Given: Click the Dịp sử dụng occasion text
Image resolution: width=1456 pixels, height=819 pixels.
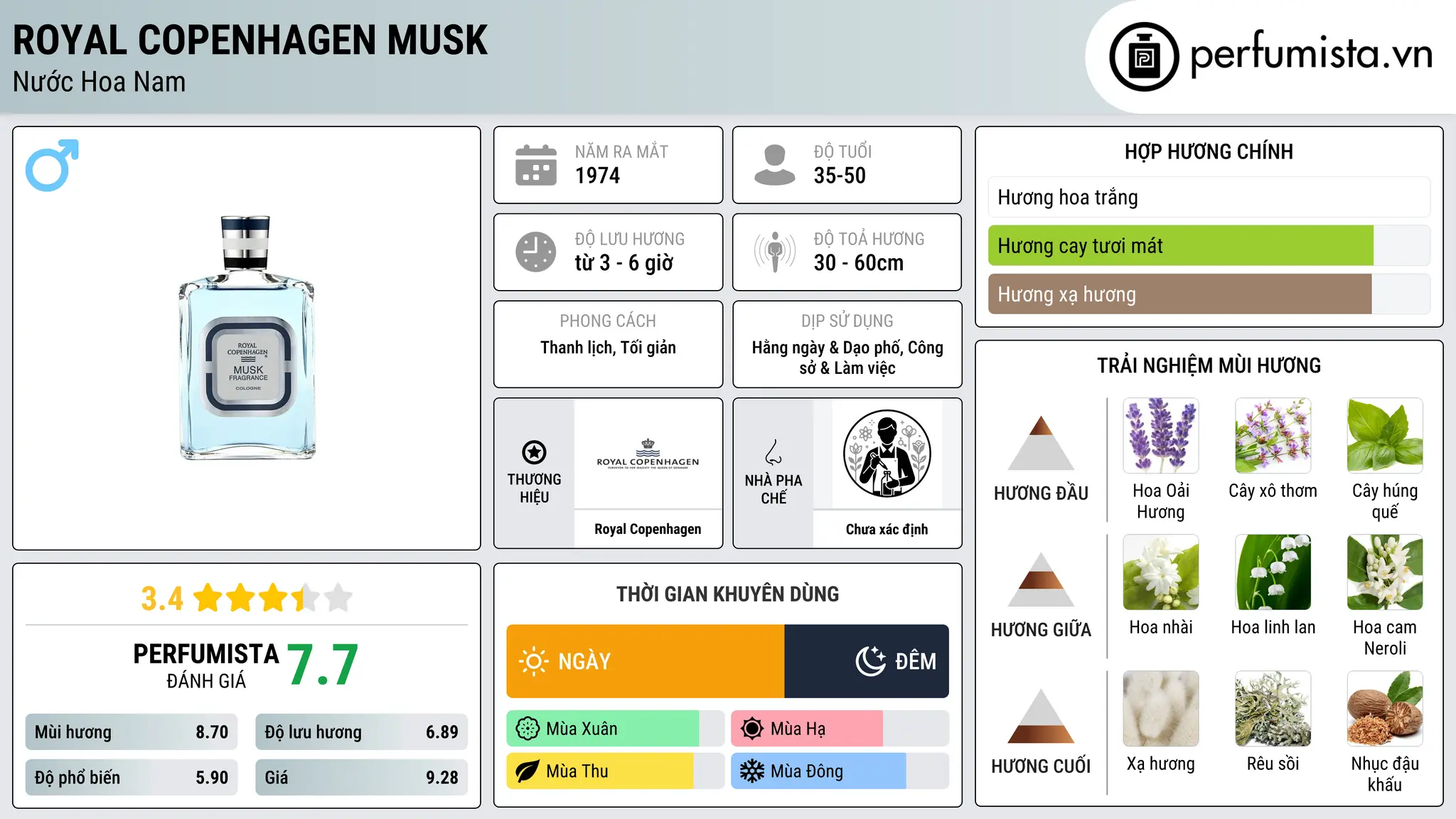Looking at the screenshot, I should point(847,358).
